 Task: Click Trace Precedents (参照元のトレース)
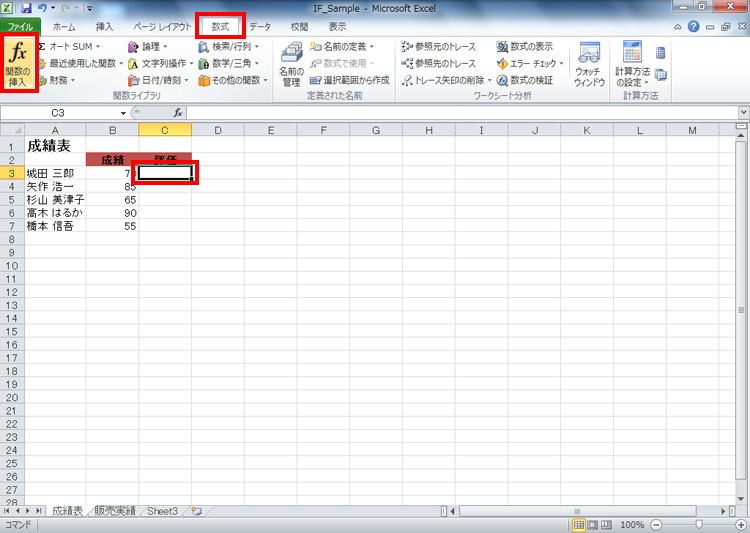click(439, 46)
